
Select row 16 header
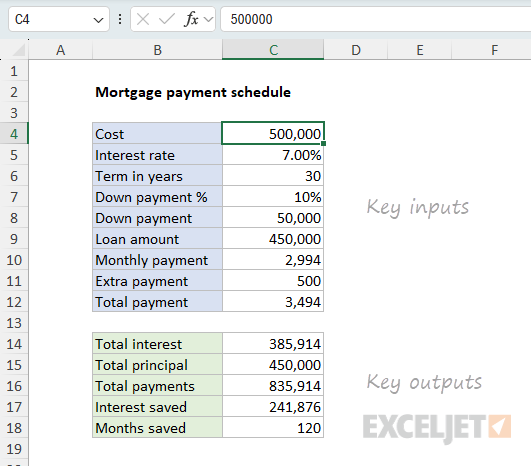coord(14,386)
